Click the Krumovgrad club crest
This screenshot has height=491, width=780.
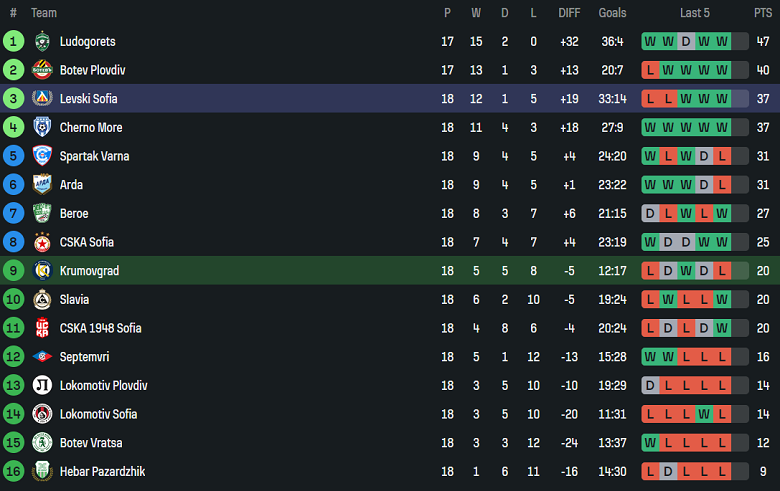(42, 270)
